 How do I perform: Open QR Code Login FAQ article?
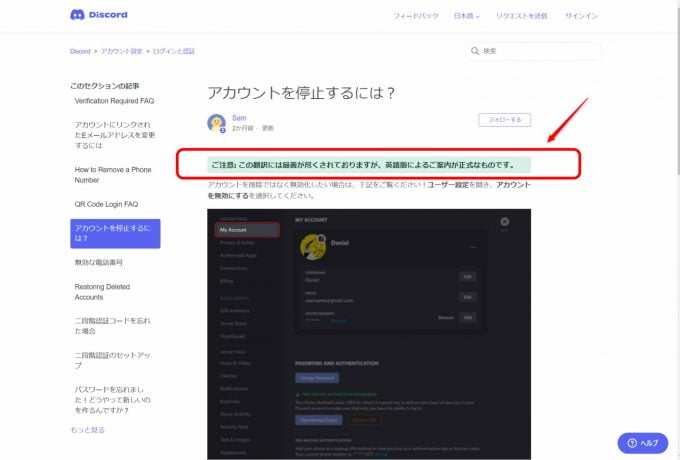106,204
